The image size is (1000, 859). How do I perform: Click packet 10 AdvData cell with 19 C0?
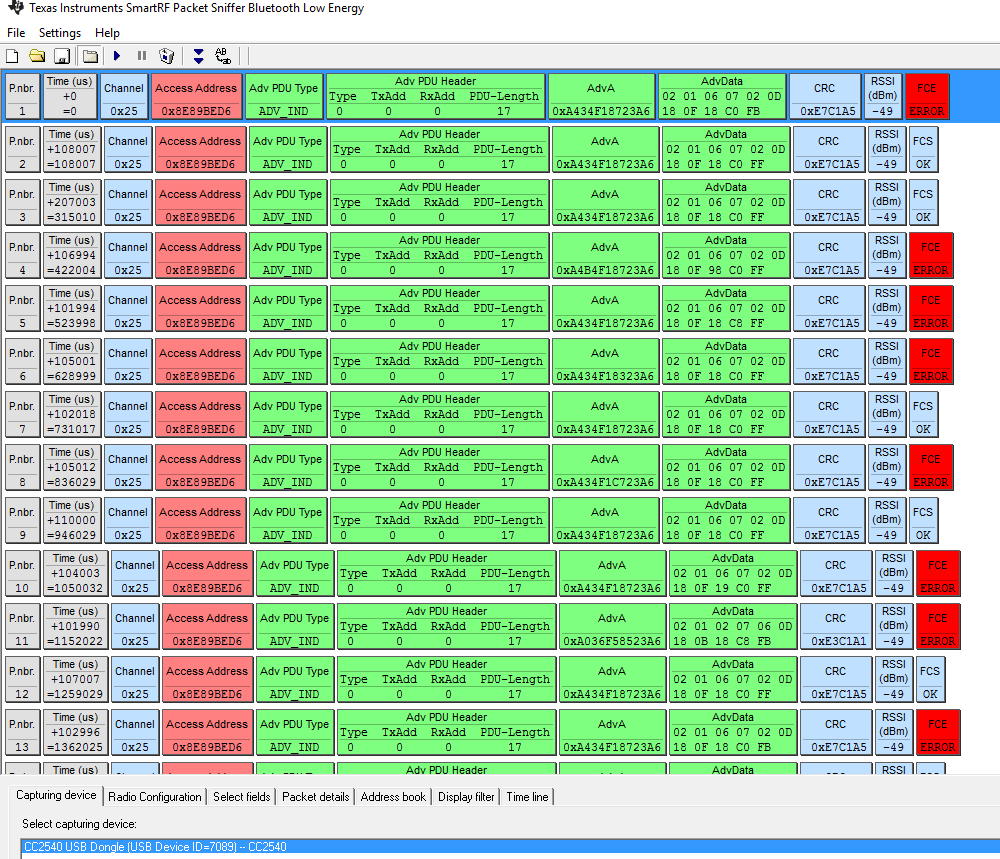(733, 573)
